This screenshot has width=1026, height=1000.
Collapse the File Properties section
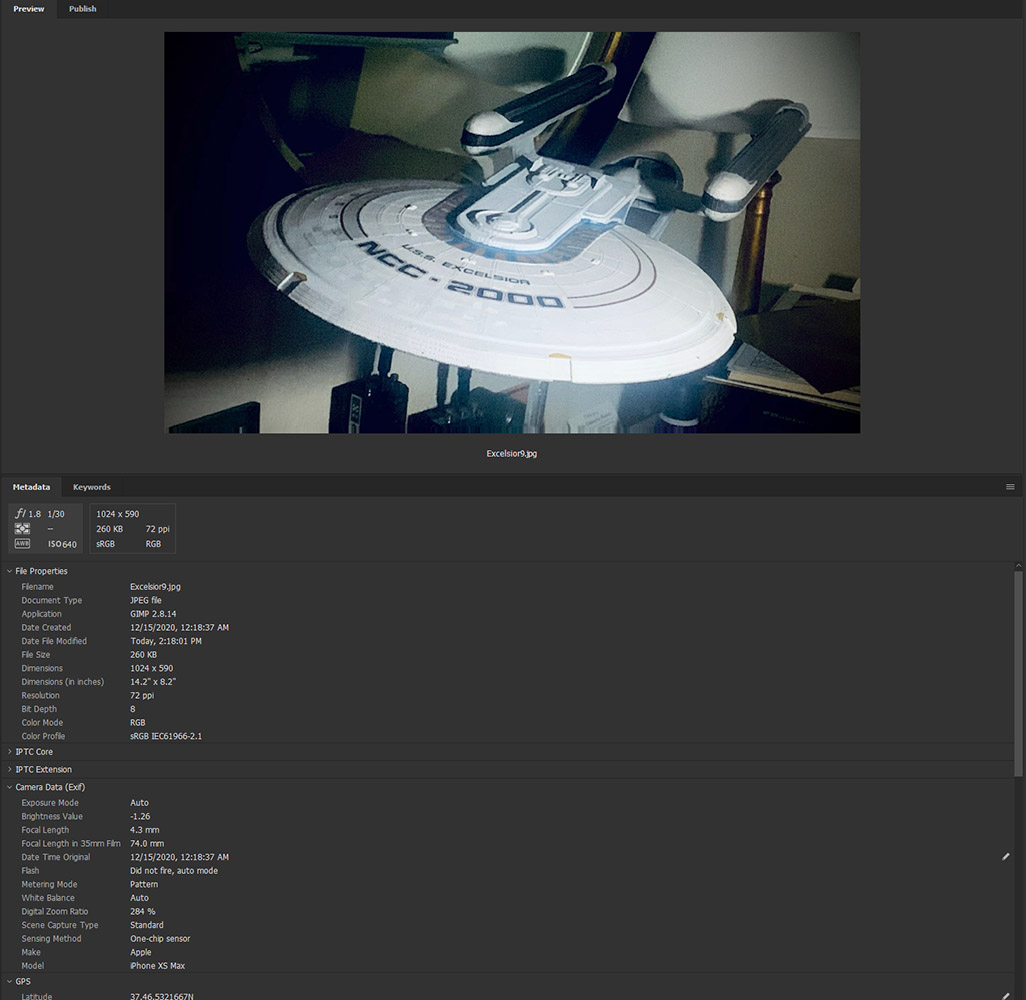[x=10, y=571]
